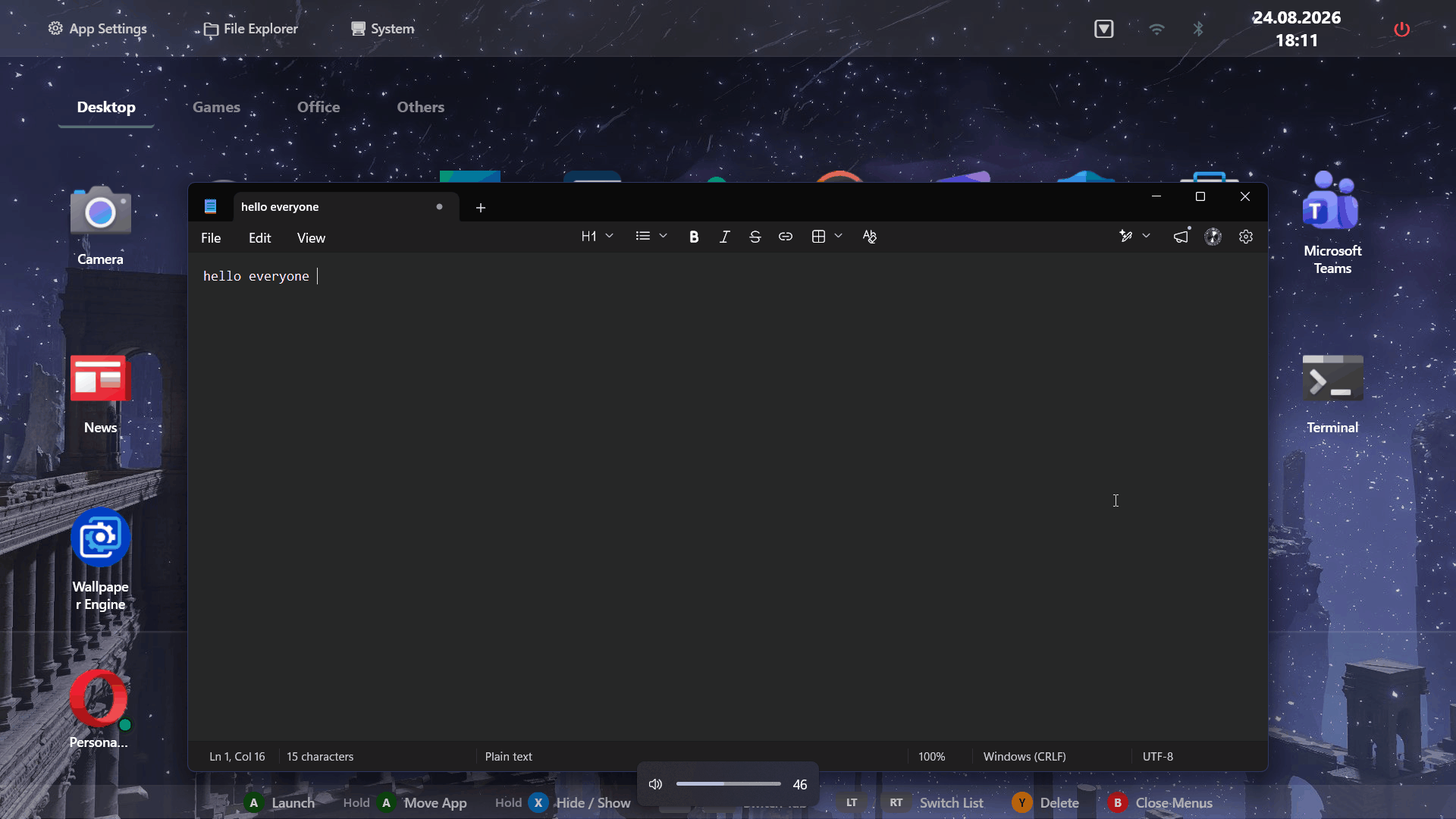The image size is (1456, 819).
Task: Click the Notepad app icon in title bar
Action: pyautogui.click(x=211, y=206)
